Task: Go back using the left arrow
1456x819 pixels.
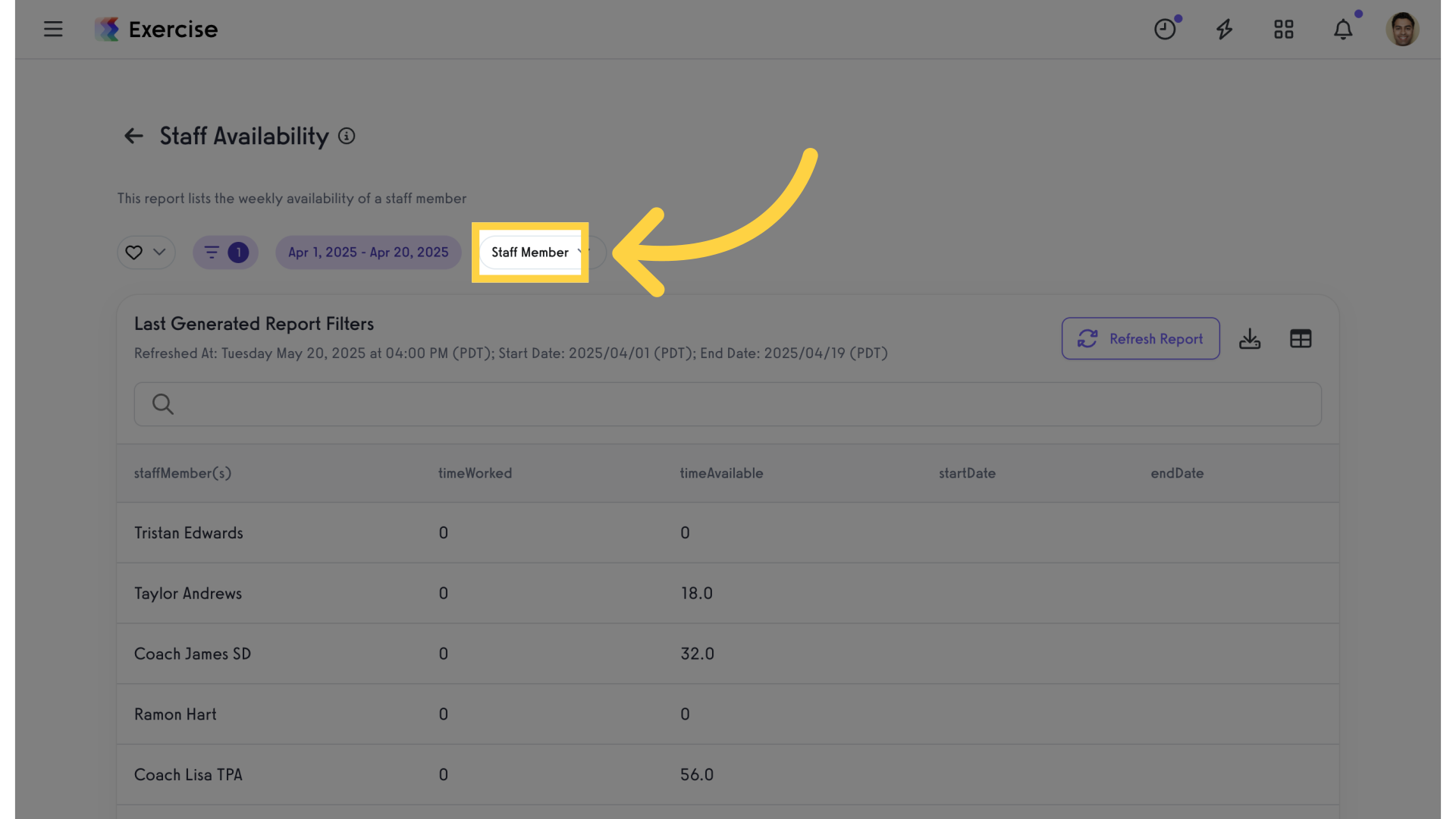Action: [x=133, y=136]
